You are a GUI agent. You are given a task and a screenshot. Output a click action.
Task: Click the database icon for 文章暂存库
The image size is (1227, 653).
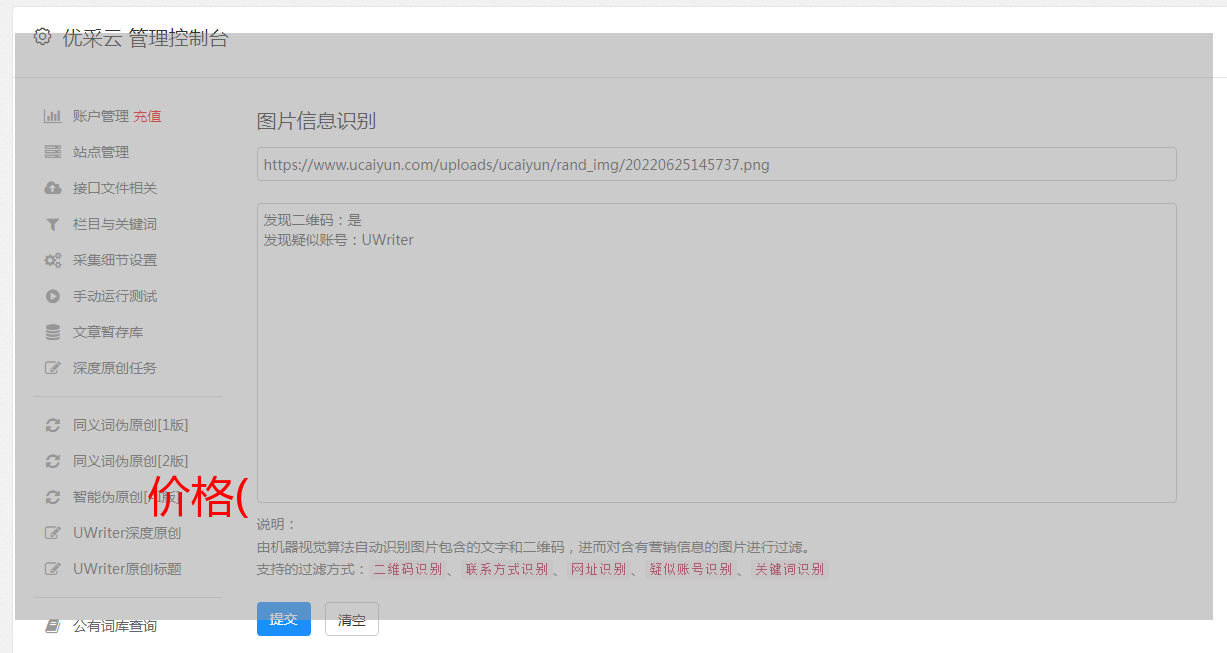click(x=53, y=332)
